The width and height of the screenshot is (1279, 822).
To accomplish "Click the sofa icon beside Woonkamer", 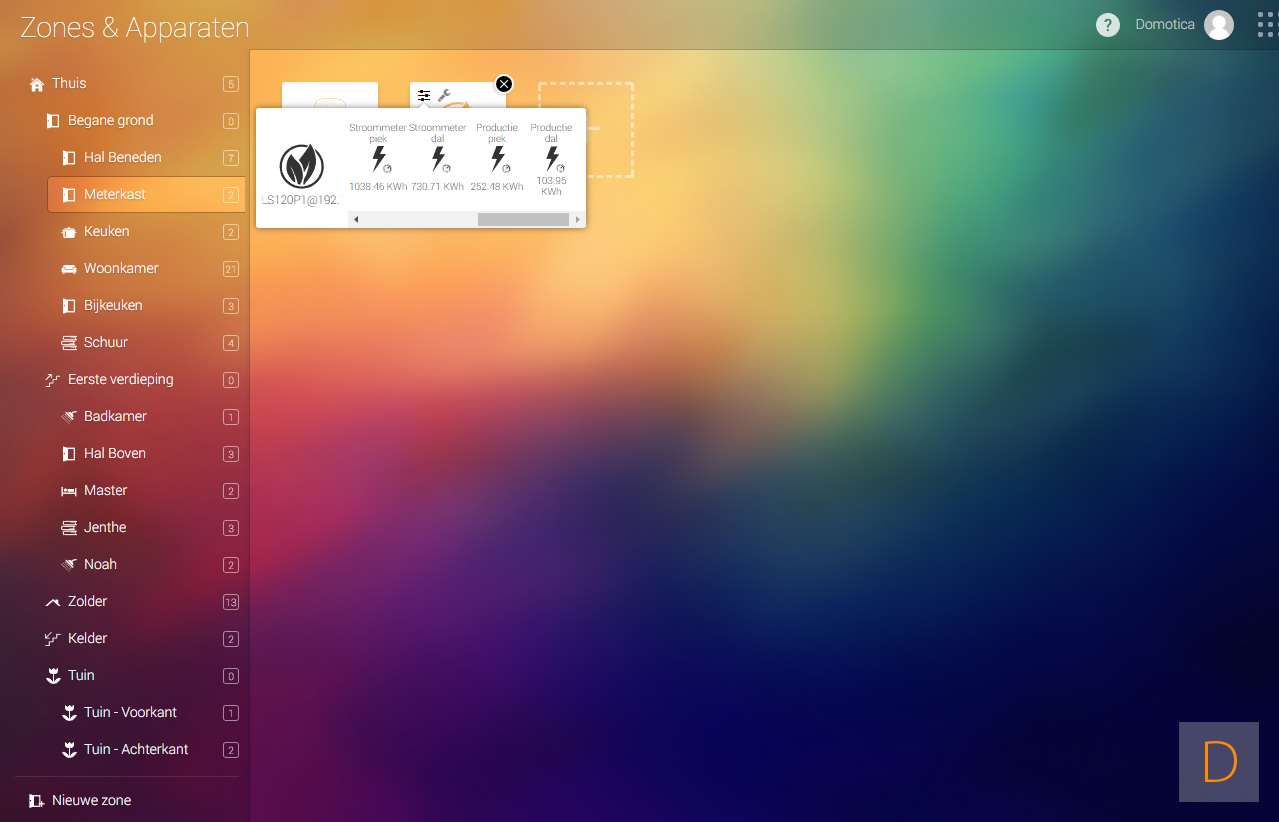I will click(69, 269).
